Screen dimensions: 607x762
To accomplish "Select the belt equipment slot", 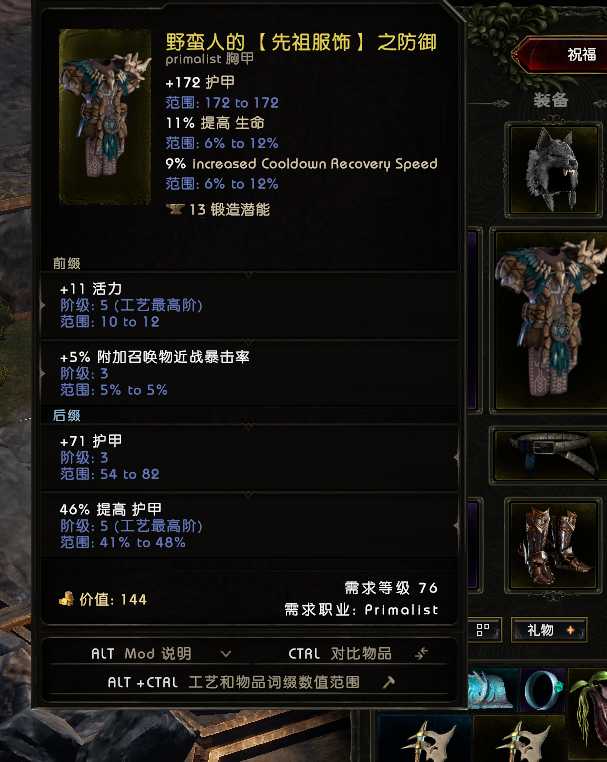I will [x=549, y=455].
